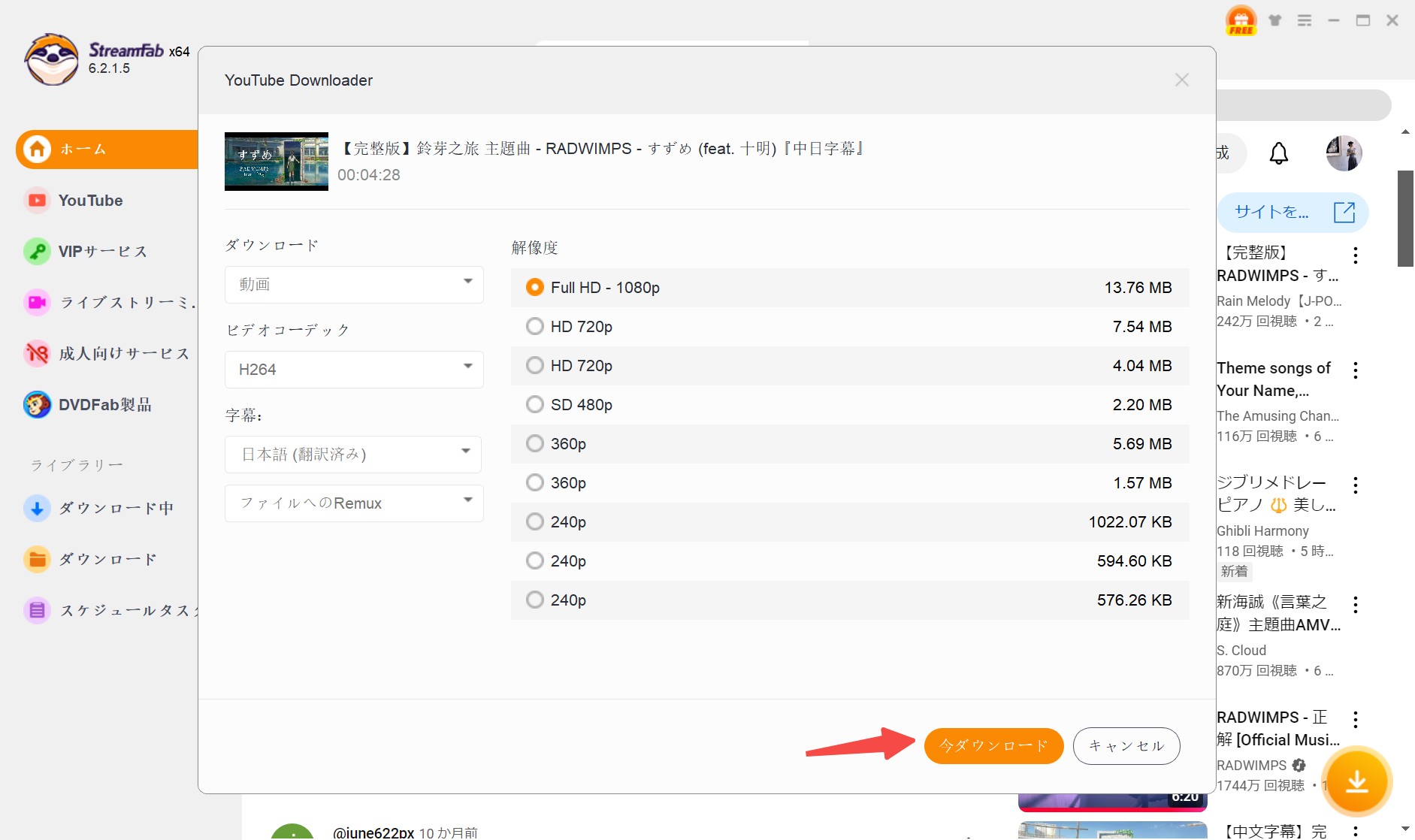Click the StreamFab sloth logo
Image resolution: width=1415 pixels, height=840 pixels.
(51, 59)
